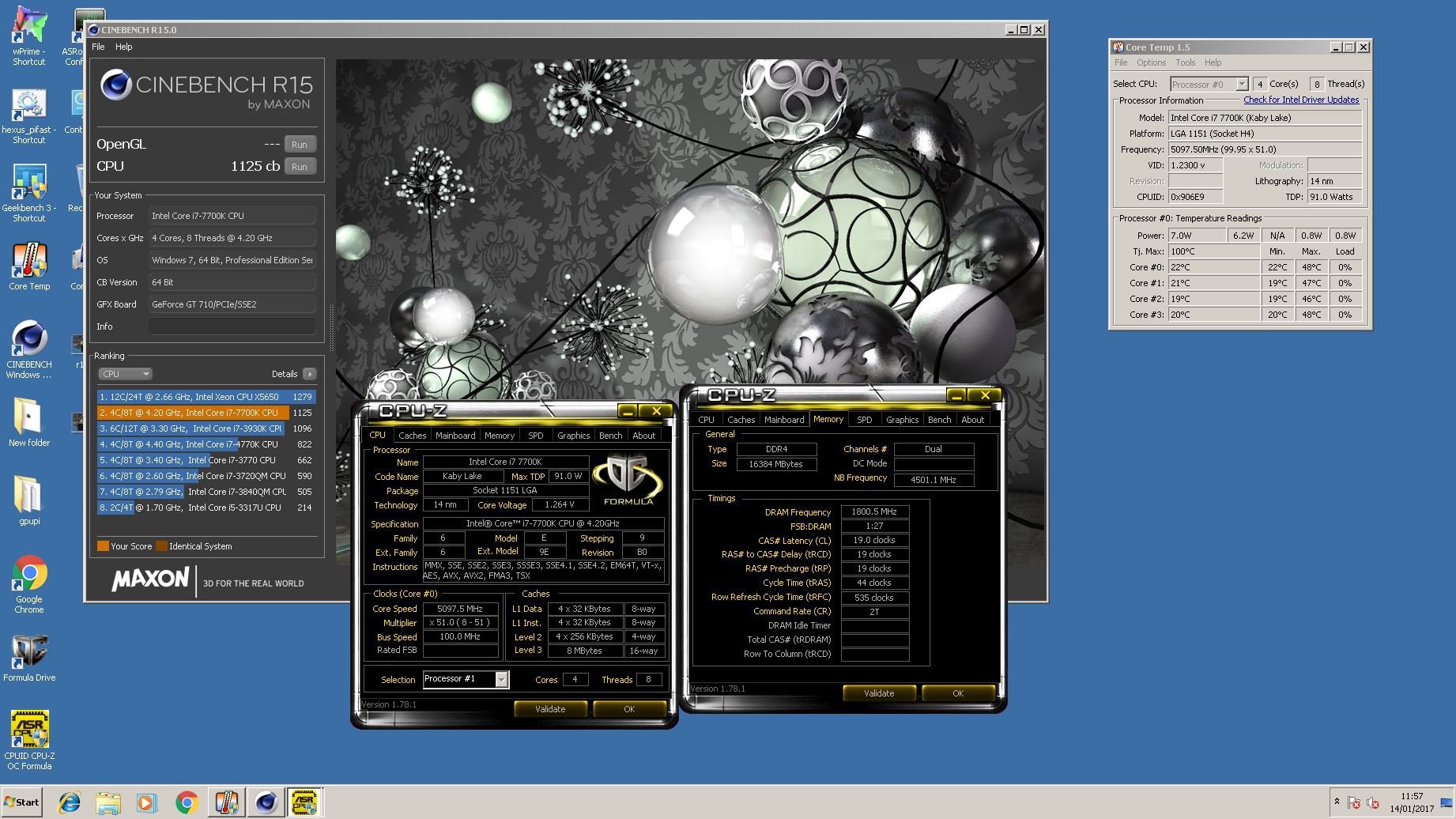Click the brown Identical System swatch
The image size is (1456, 819).
[x=161, y=546]
